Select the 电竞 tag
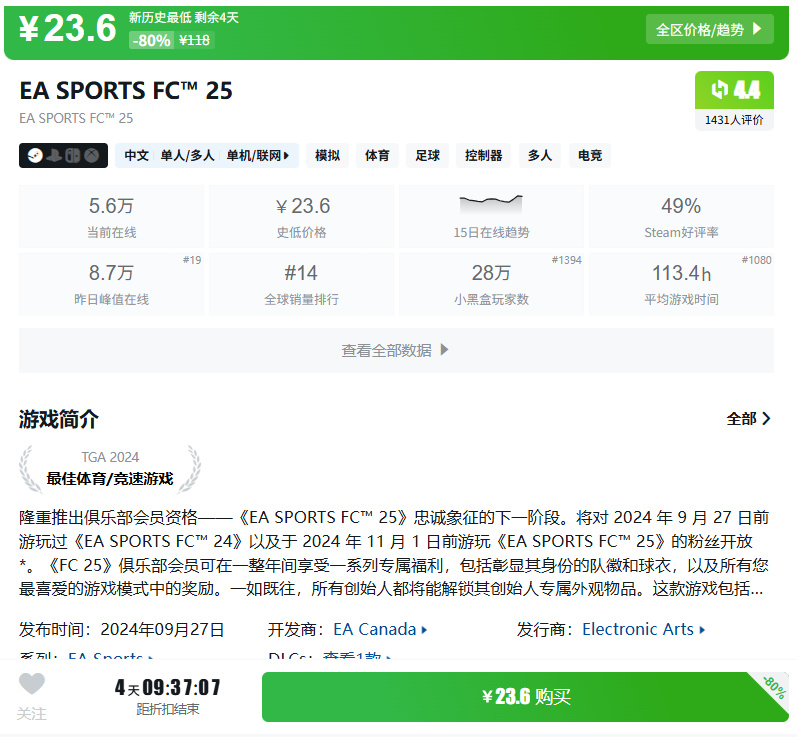The image size is (797, 737). 590,156
